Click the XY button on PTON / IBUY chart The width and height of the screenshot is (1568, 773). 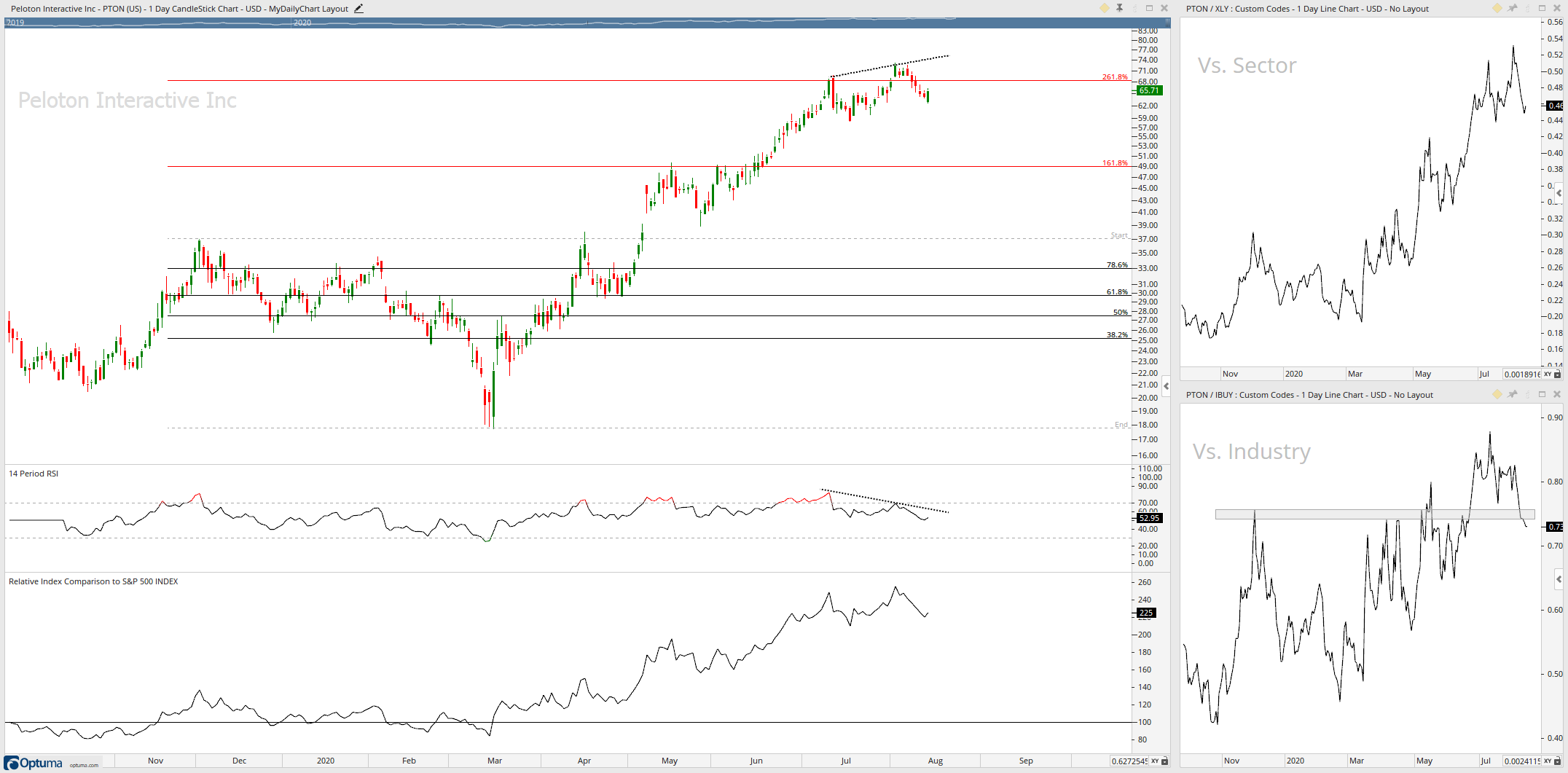(x=1548, y=761)
